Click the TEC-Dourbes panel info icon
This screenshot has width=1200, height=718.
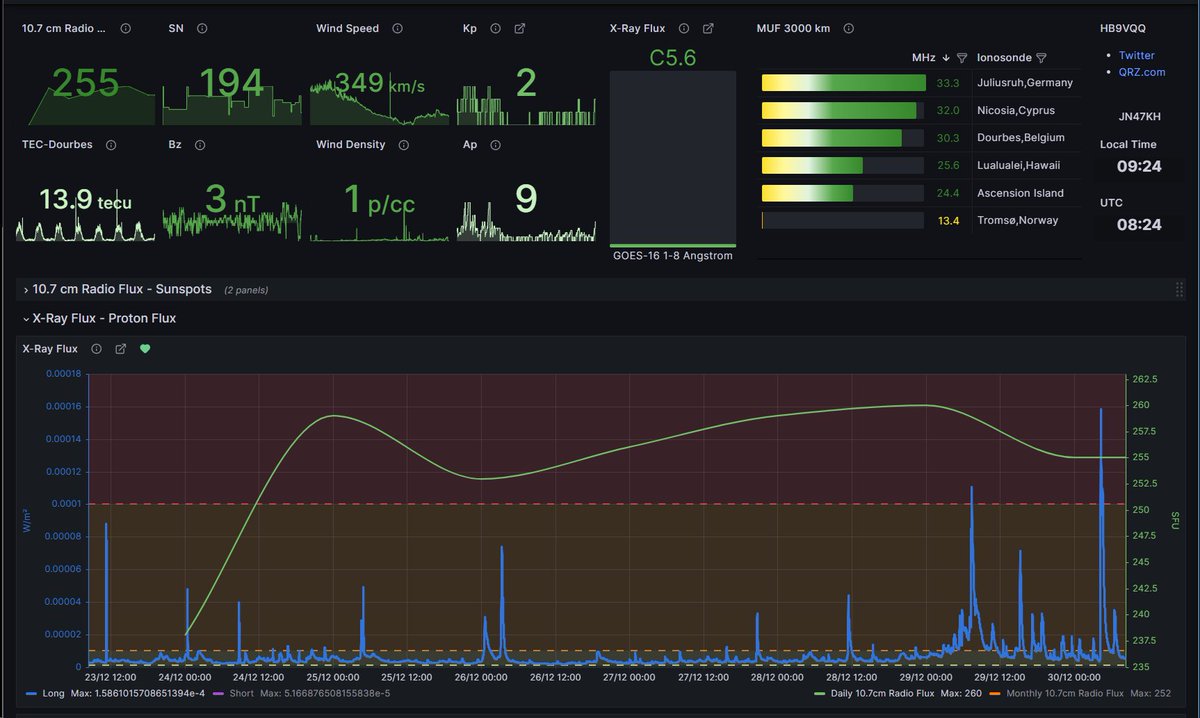click(x=111, y=145)
